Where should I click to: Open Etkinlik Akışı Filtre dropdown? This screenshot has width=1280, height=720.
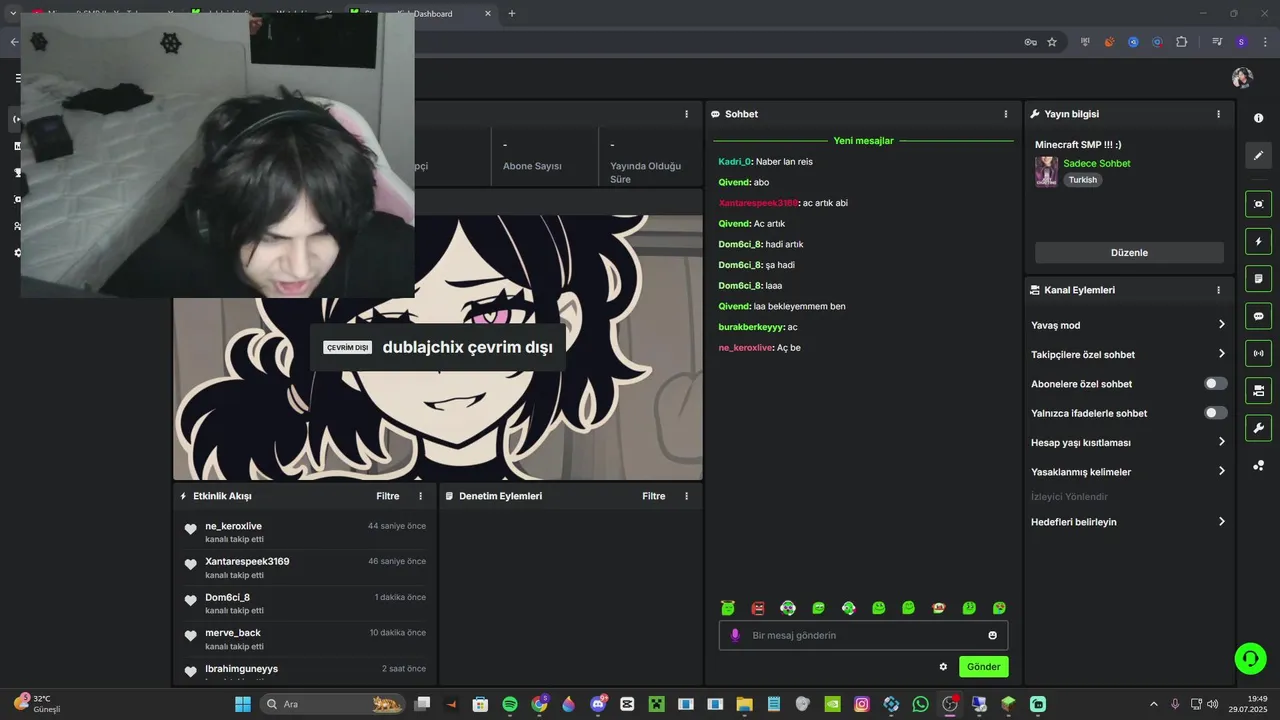(x=388, y=496)
